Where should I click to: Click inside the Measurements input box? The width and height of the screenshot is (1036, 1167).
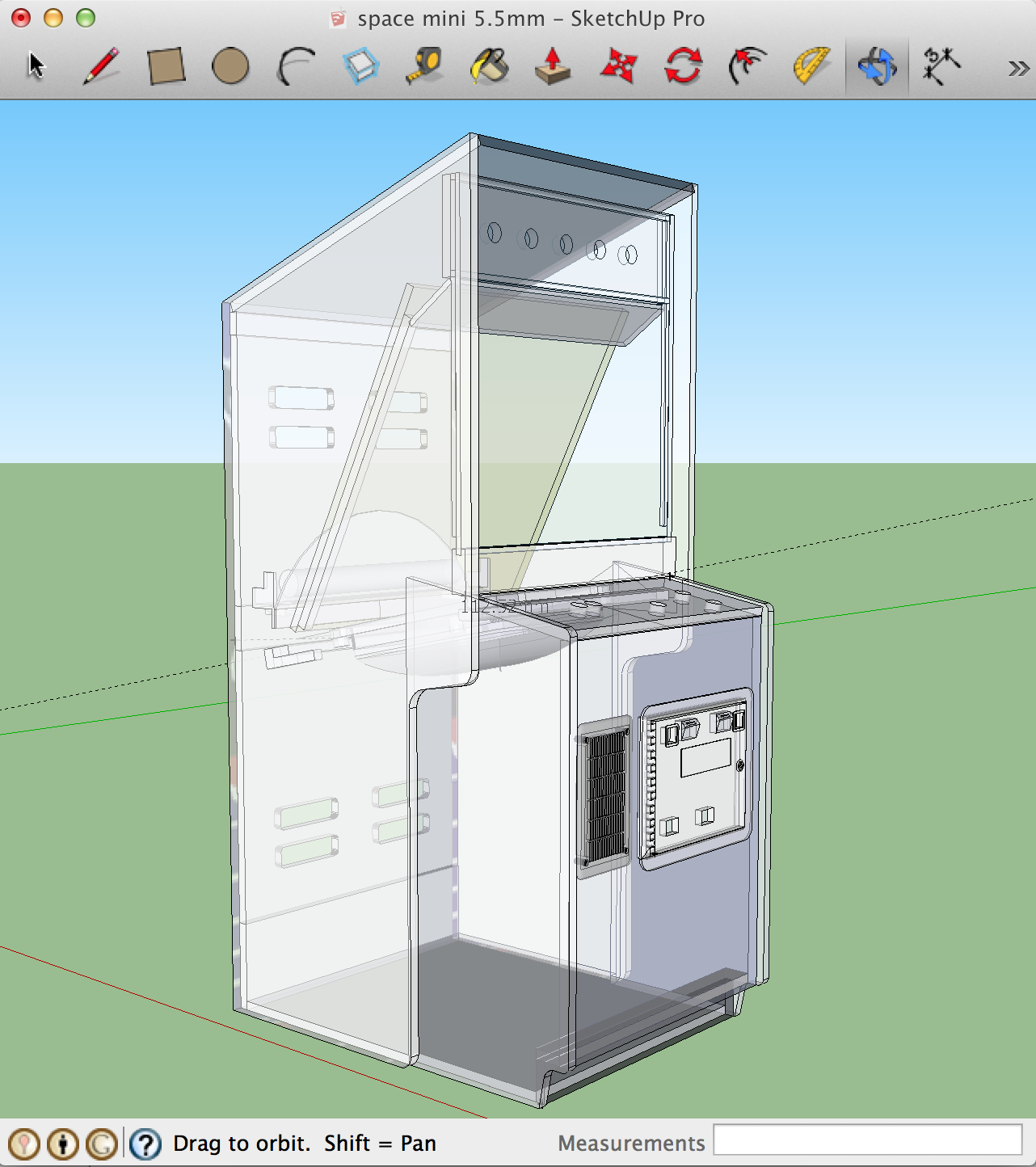click(867, 1140)
